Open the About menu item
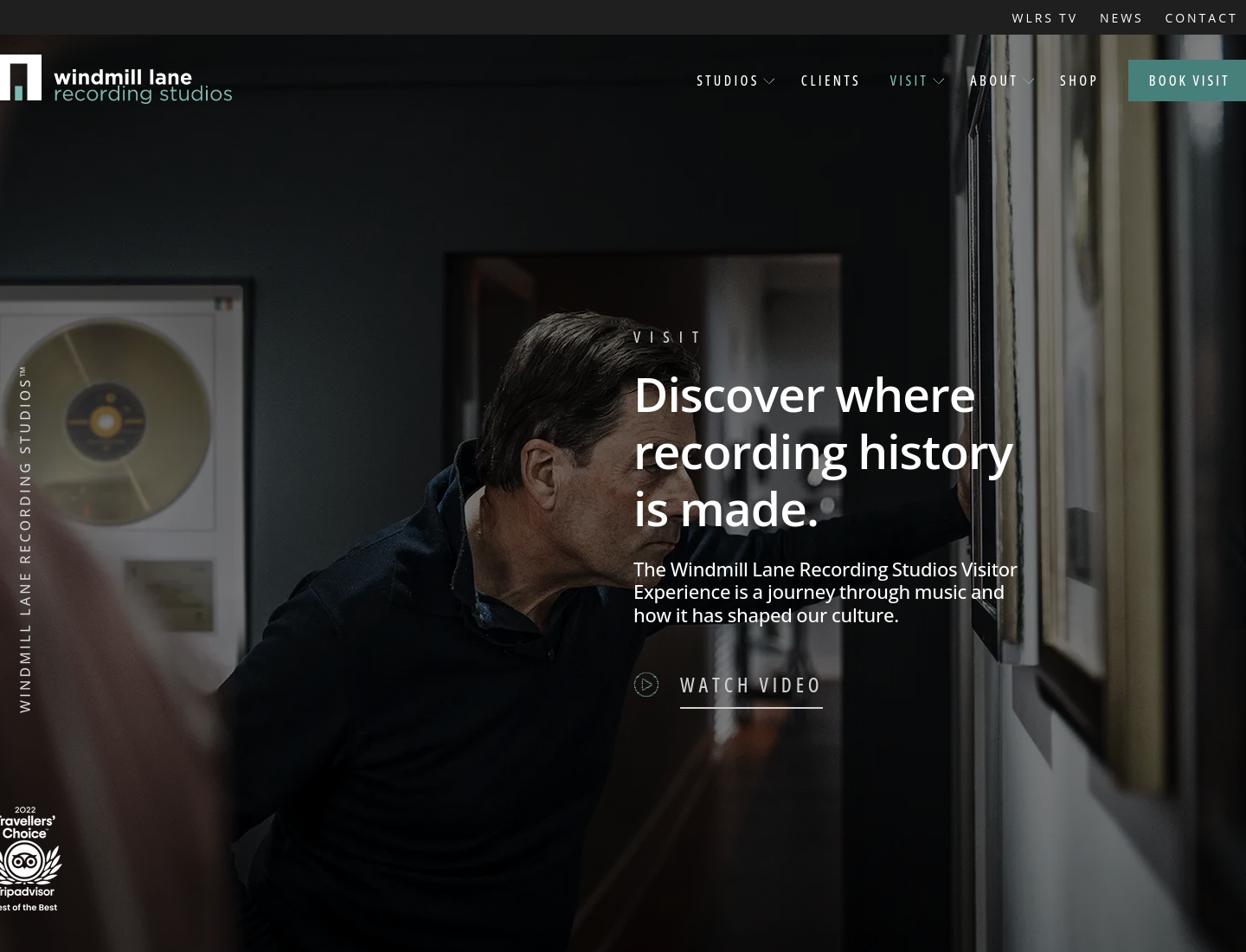This screenshot has height=952, width=1246. tap(993, 80)
